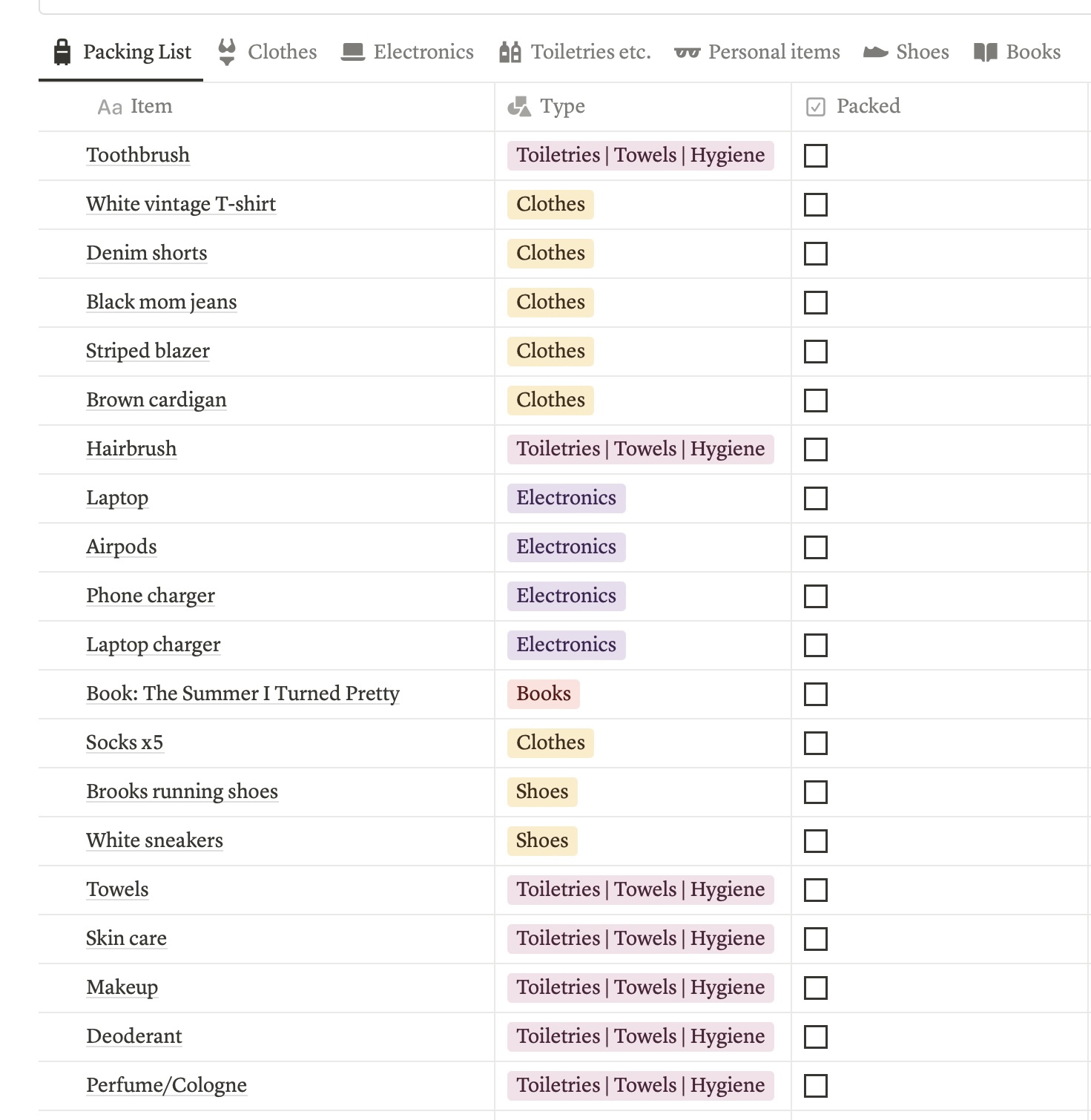The image size is (1091, 1120).
Task: Switch to the Books view tab
Action: click(x=1017, y=51)
